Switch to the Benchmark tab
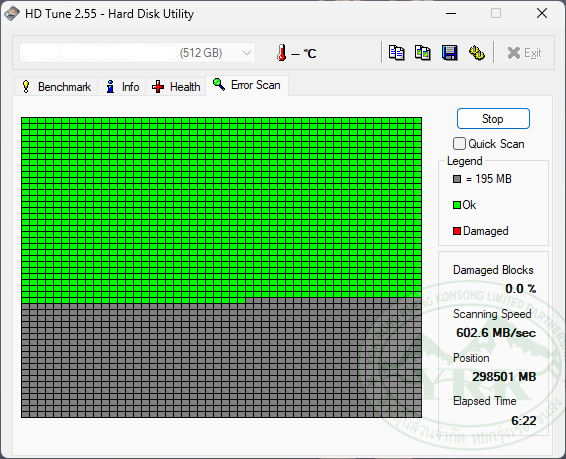The width and height of the screenshot is (566, 459). pos(56,87)
